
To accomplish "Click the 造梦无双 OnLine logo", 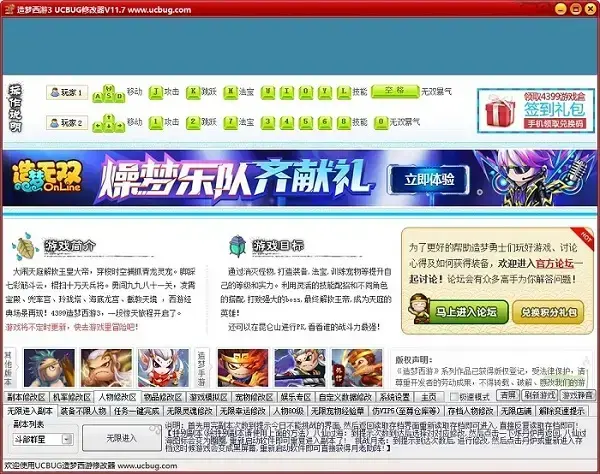I will tap(47, 177).
